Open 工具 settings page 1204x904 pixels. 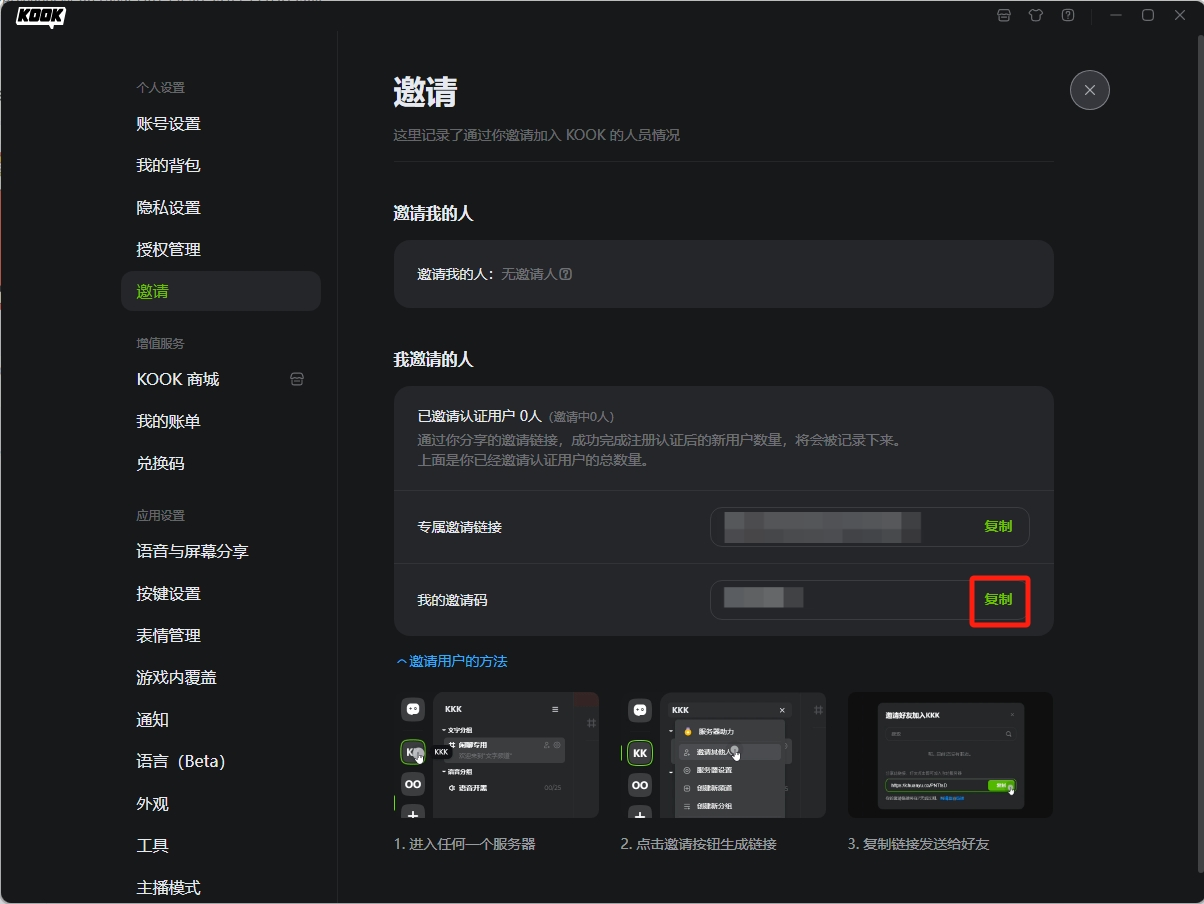tap(221, 845)
